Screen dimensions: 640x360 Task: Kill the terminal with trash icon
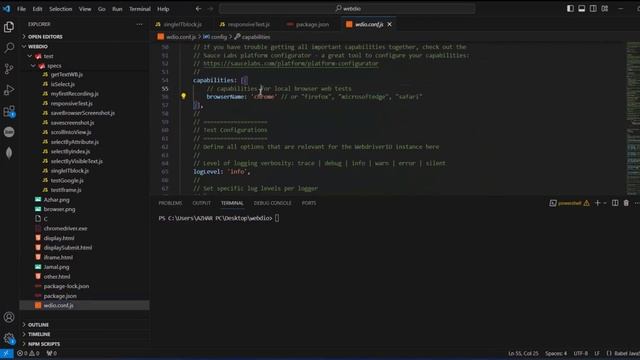pyautogui.click(x=626, y=203)
